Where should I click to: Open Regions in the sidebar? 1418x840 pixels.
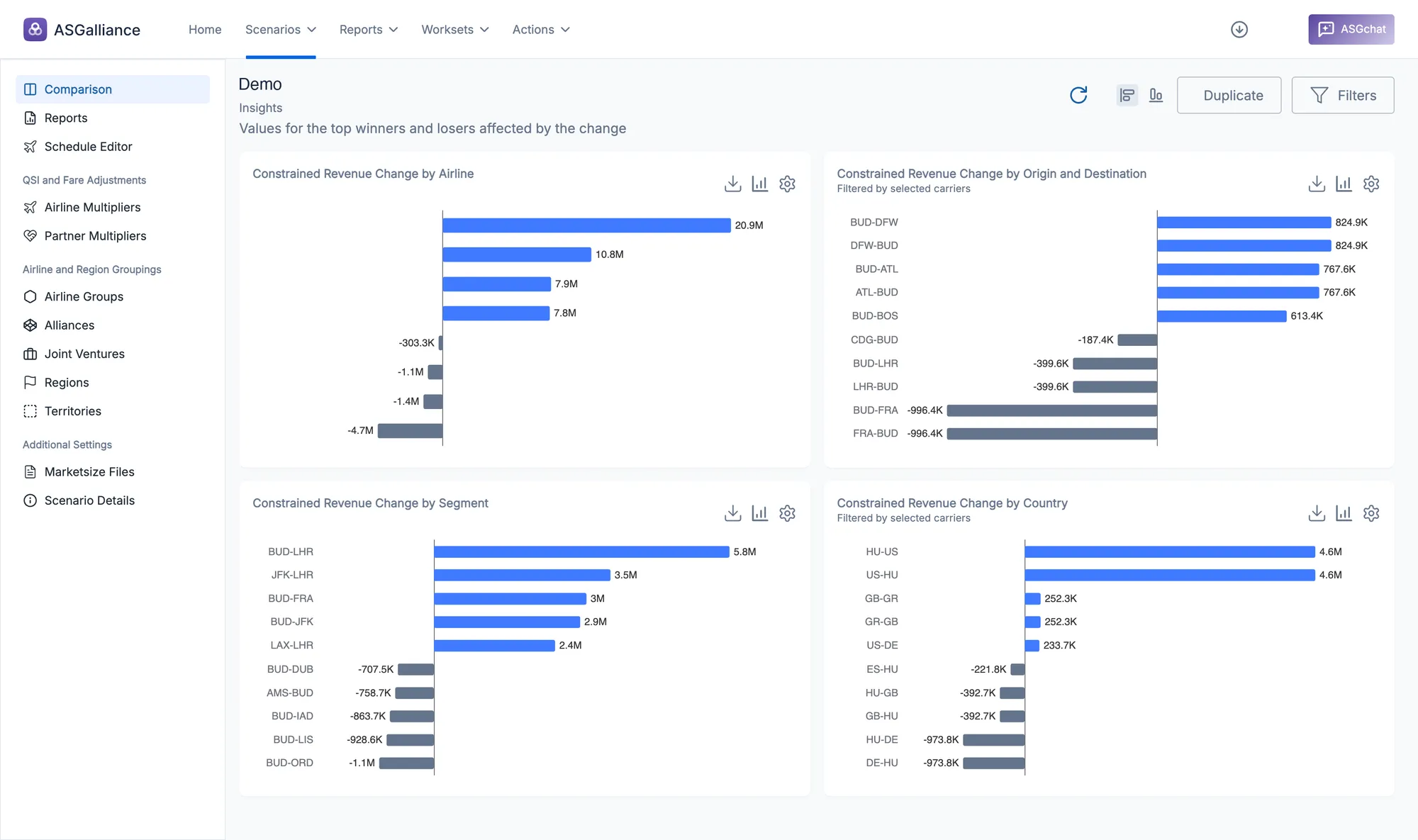[x=113, y=383]
